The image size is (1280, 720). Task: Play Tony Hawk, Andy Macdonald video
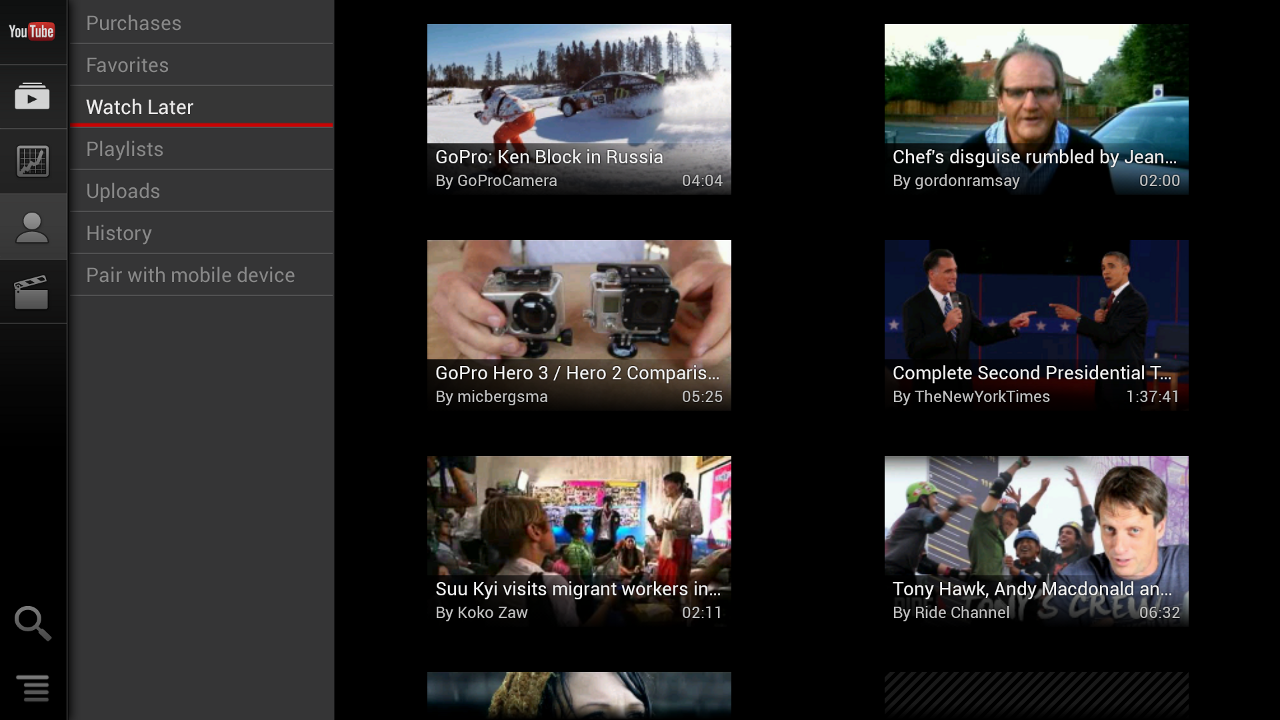[1036, 541]
